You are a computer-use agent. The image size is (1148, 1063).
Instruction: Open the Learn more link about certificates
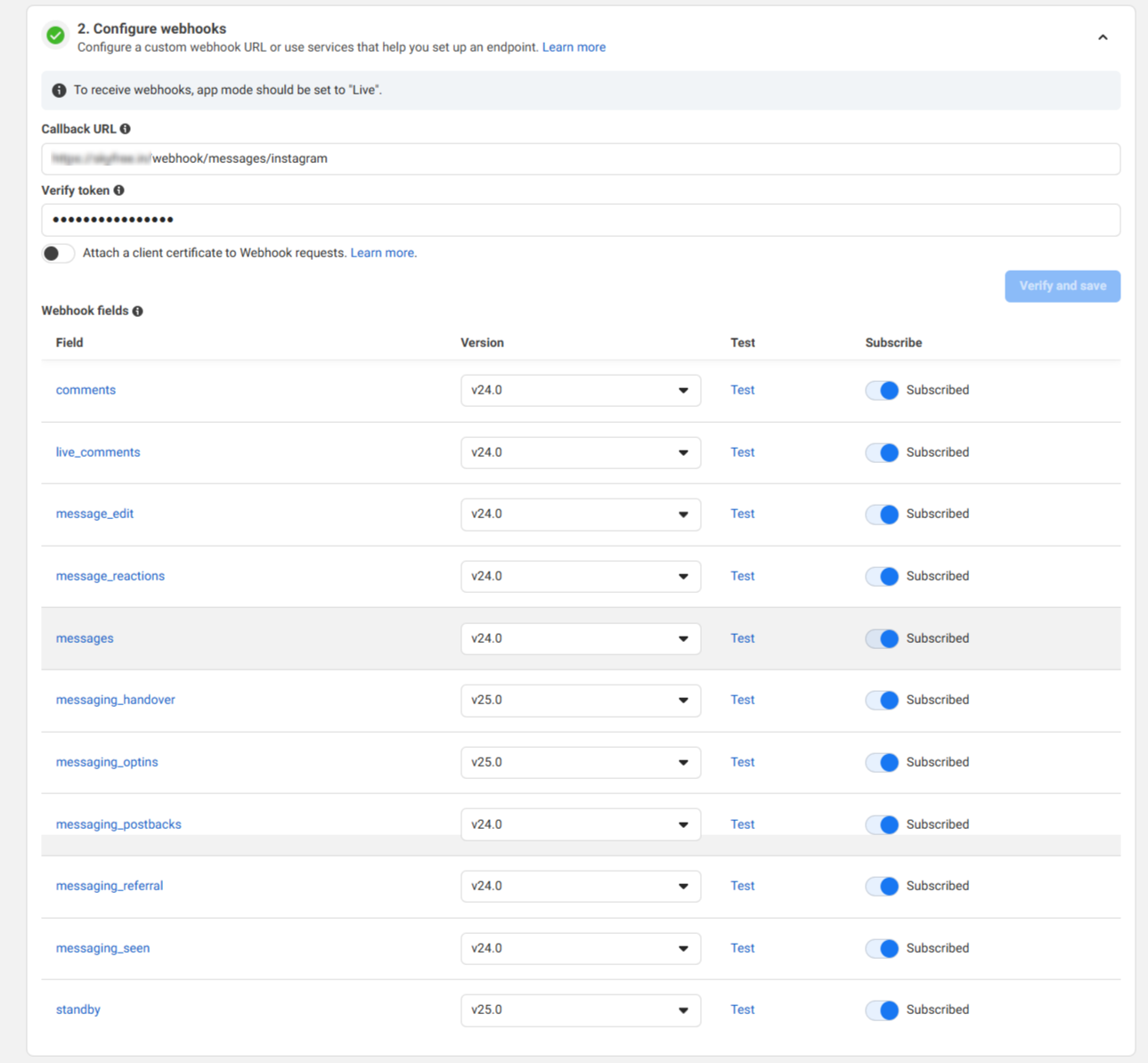(x=383, y=253)
